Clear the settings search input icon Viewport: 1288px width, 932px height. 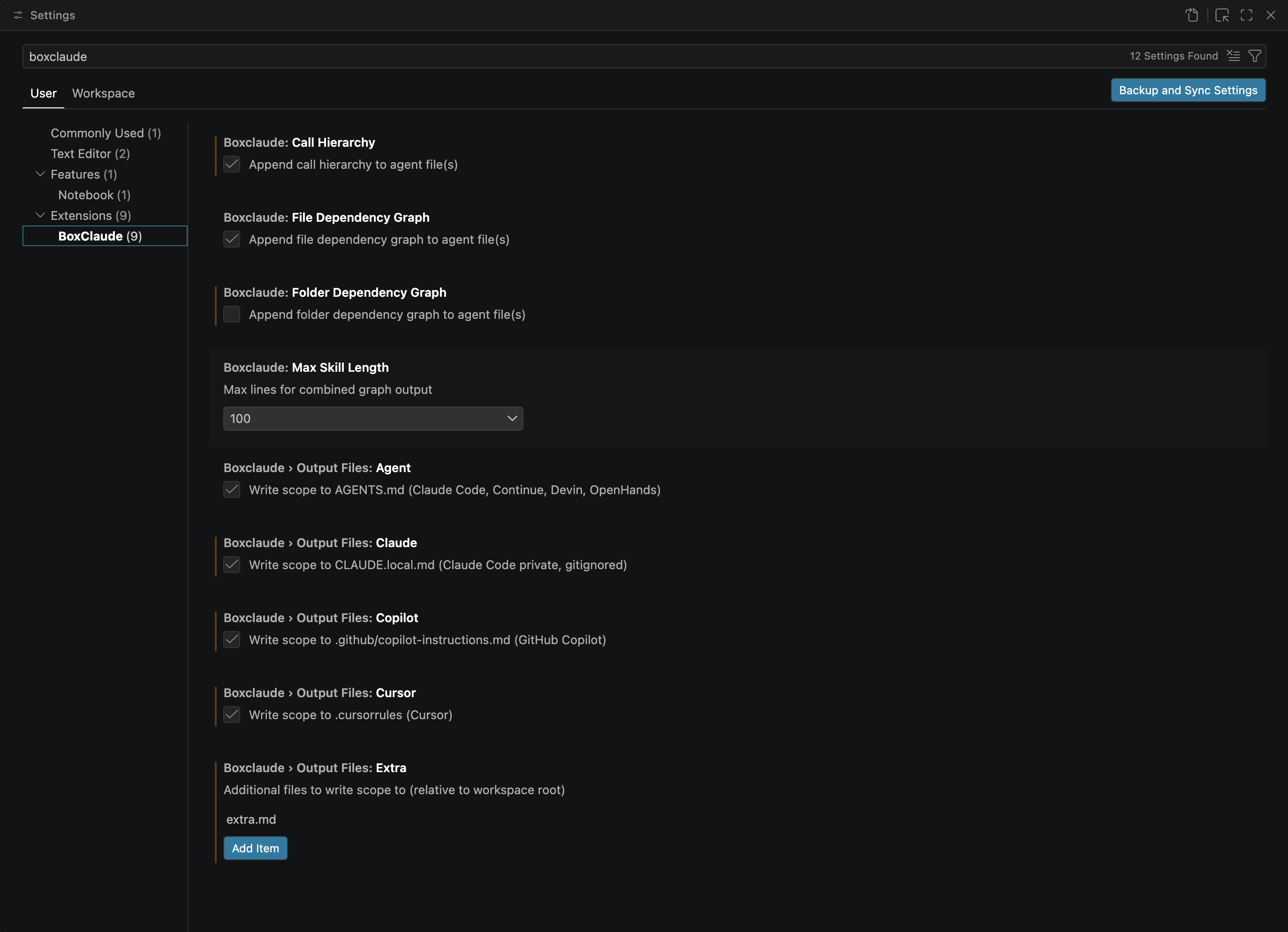[1234, 56]
